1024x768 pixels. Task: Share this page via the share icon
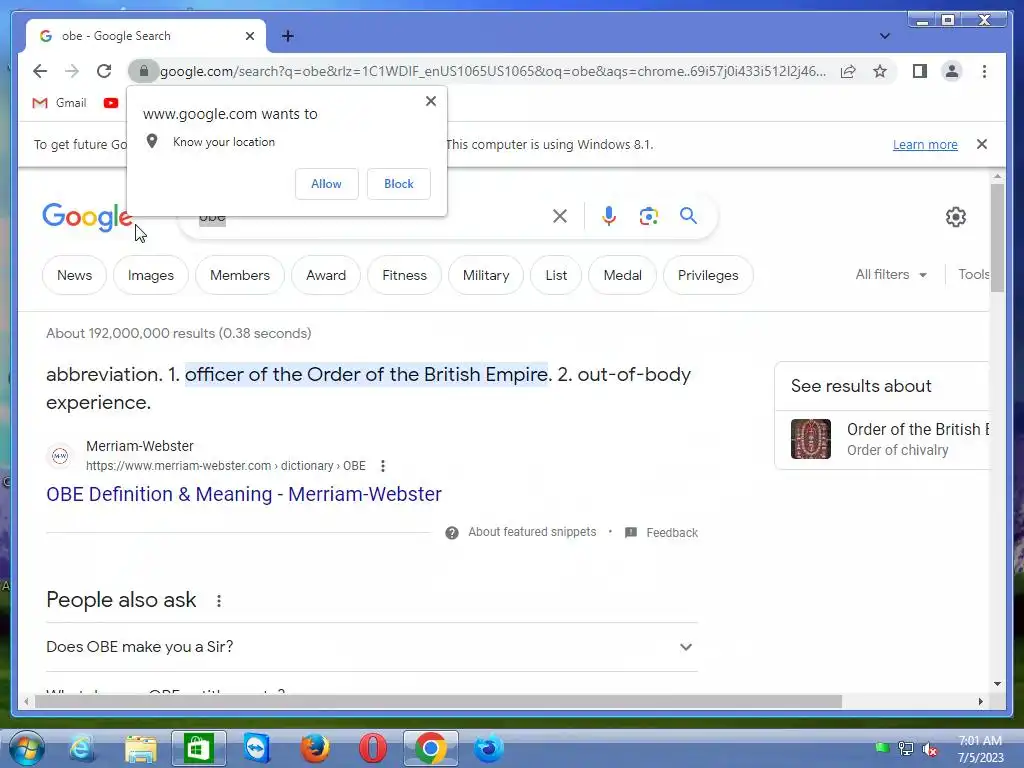[x=848, y=71]
